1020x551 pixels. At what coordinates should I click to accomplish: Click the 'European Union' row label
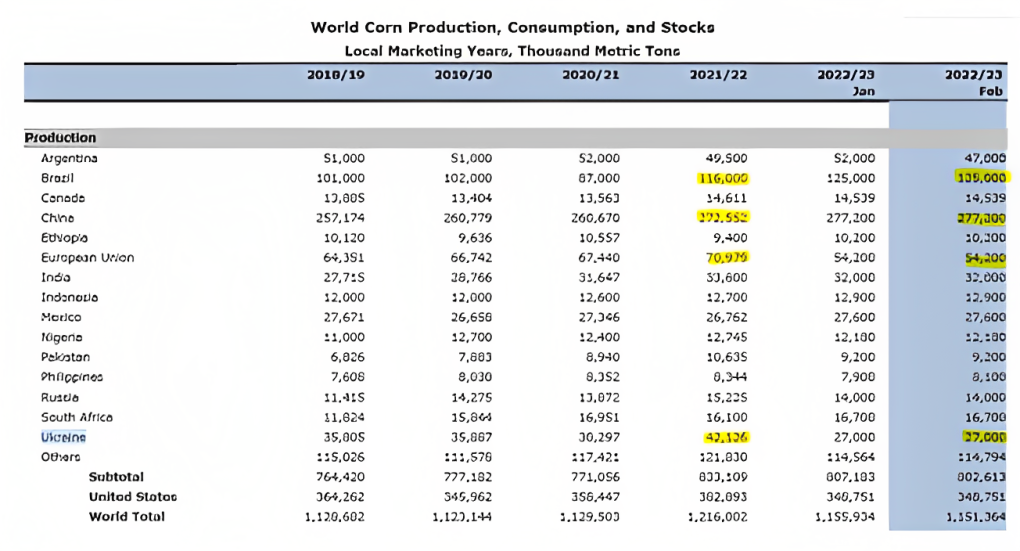87,258
